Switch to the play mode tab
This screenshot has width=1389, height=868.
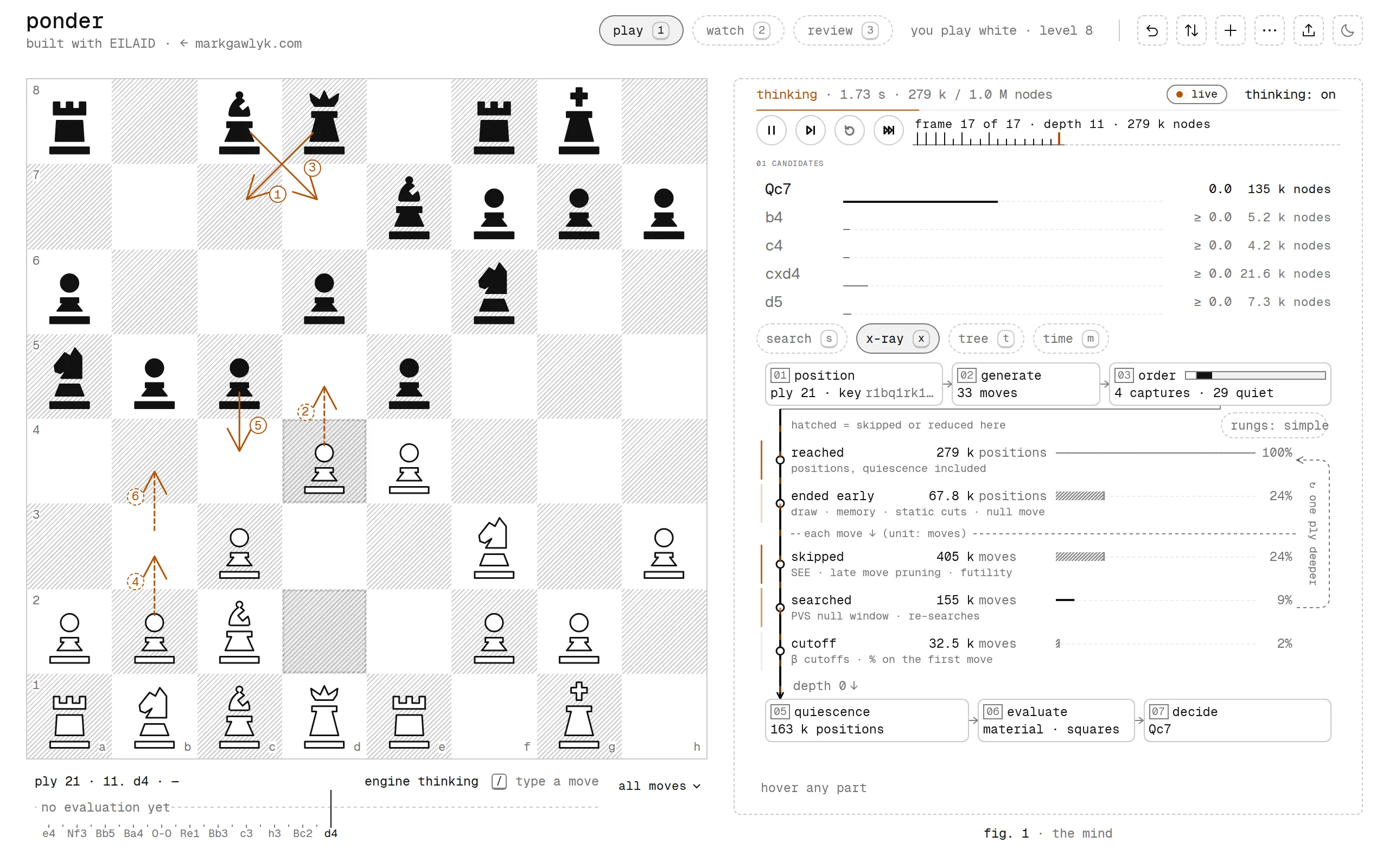click(641, 30)
